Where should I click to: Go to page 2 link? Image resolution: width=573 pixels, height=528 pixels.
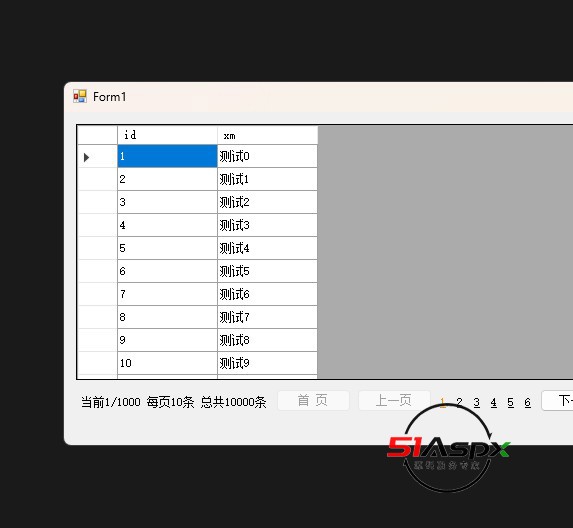click(x=459, y=402)
